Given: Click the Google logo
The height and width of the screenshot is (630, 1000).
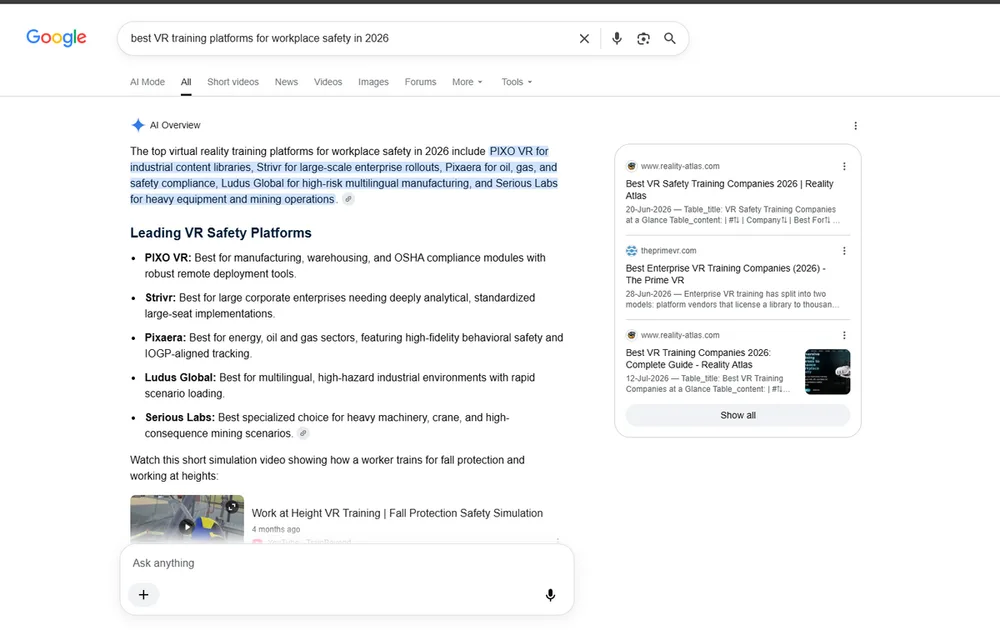Looking at the screenshot, I should [x=56, y=38].
